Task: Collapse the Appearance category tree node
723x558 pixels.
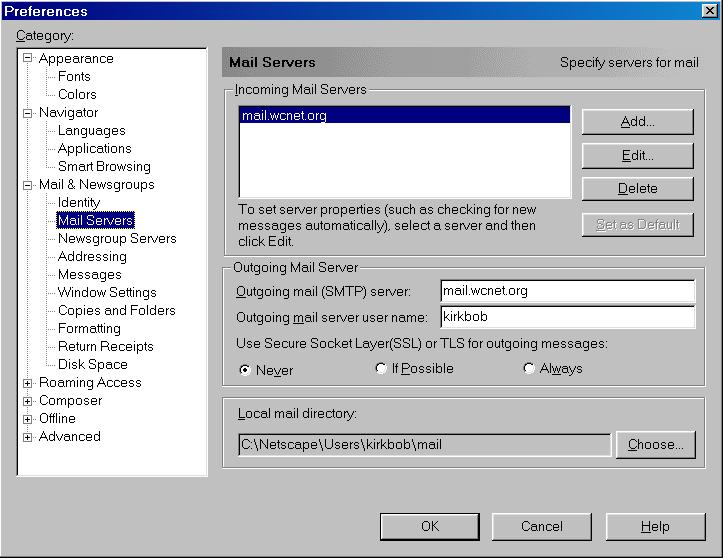Action: (28, 58)
